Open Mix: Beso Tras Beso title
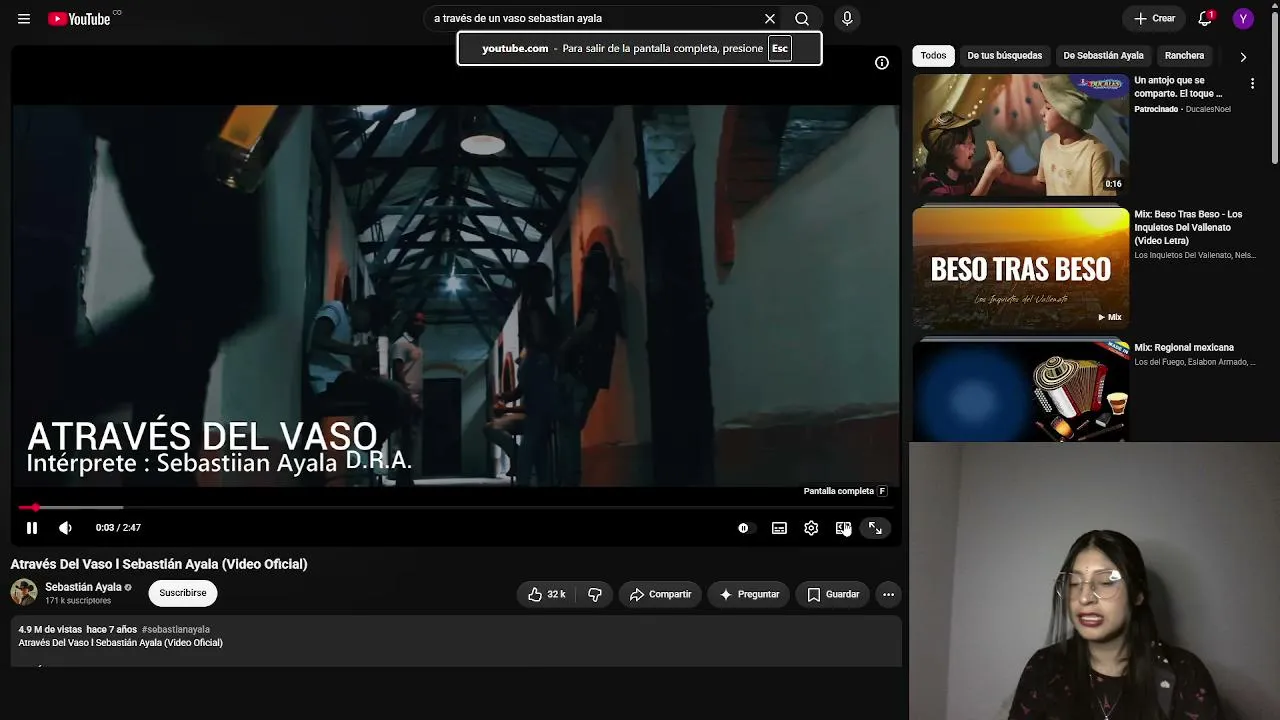This screenshot has width=1280, height=720. click(1188, 227)
